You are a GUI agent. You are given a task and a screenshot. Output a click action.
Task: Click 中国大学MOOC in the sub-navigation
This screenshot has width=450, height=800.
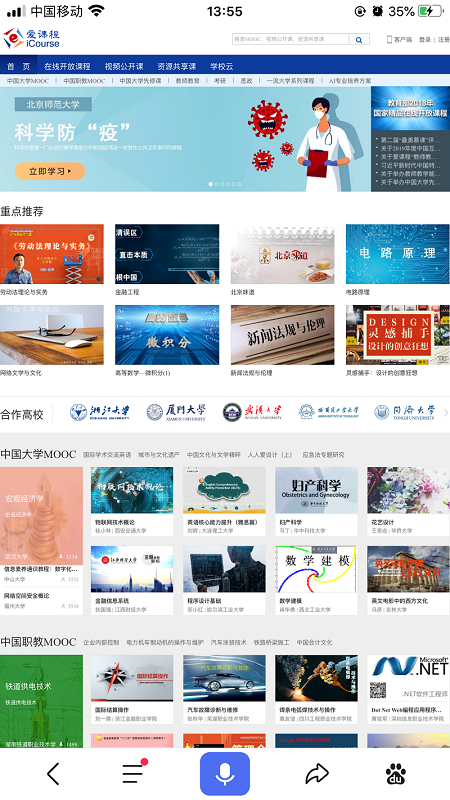pyautogui.click(x=28, y=81)
